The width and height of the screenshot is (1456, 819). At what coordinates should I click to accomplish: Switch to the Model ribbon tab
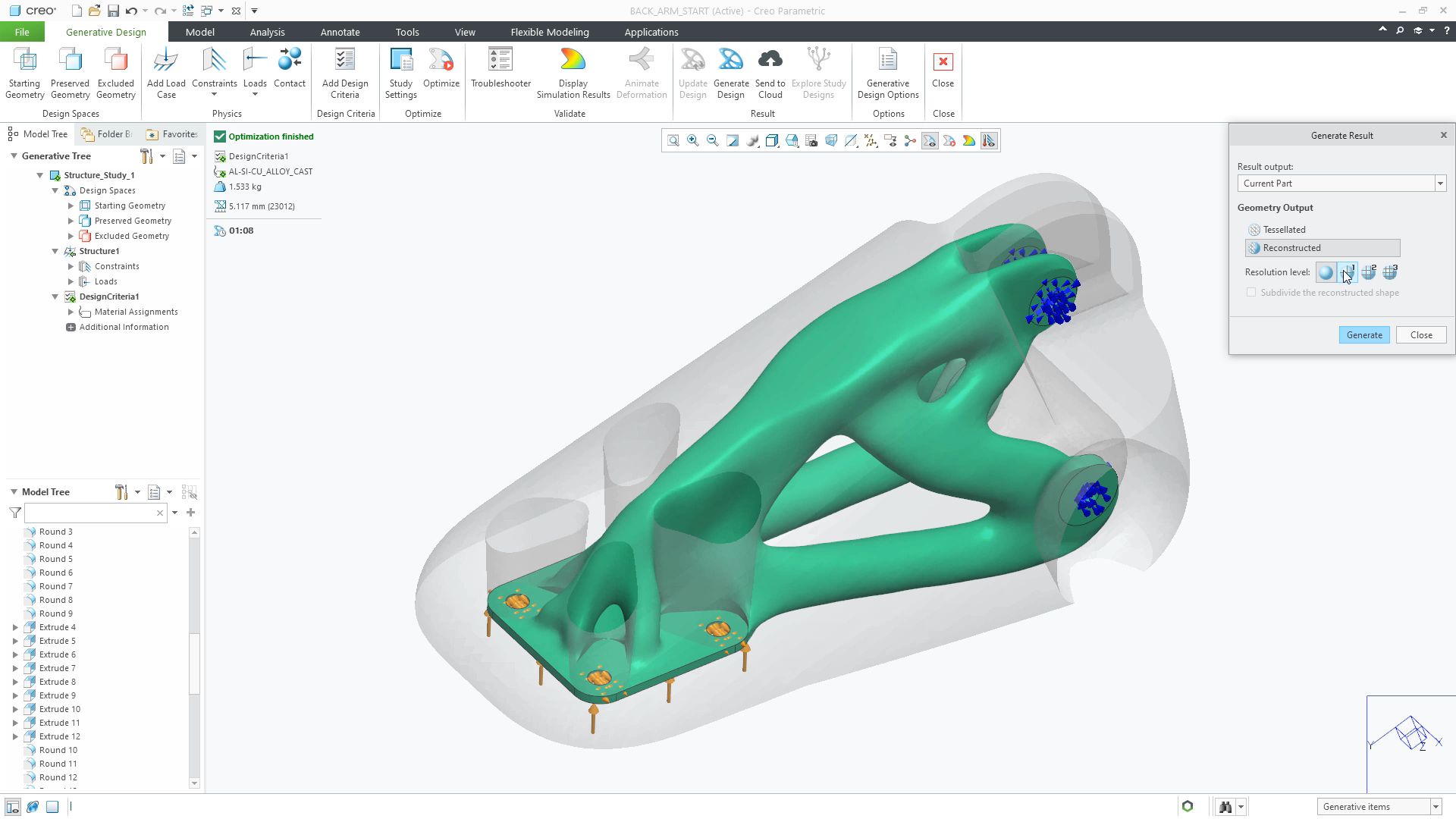[x=200, y=32]
